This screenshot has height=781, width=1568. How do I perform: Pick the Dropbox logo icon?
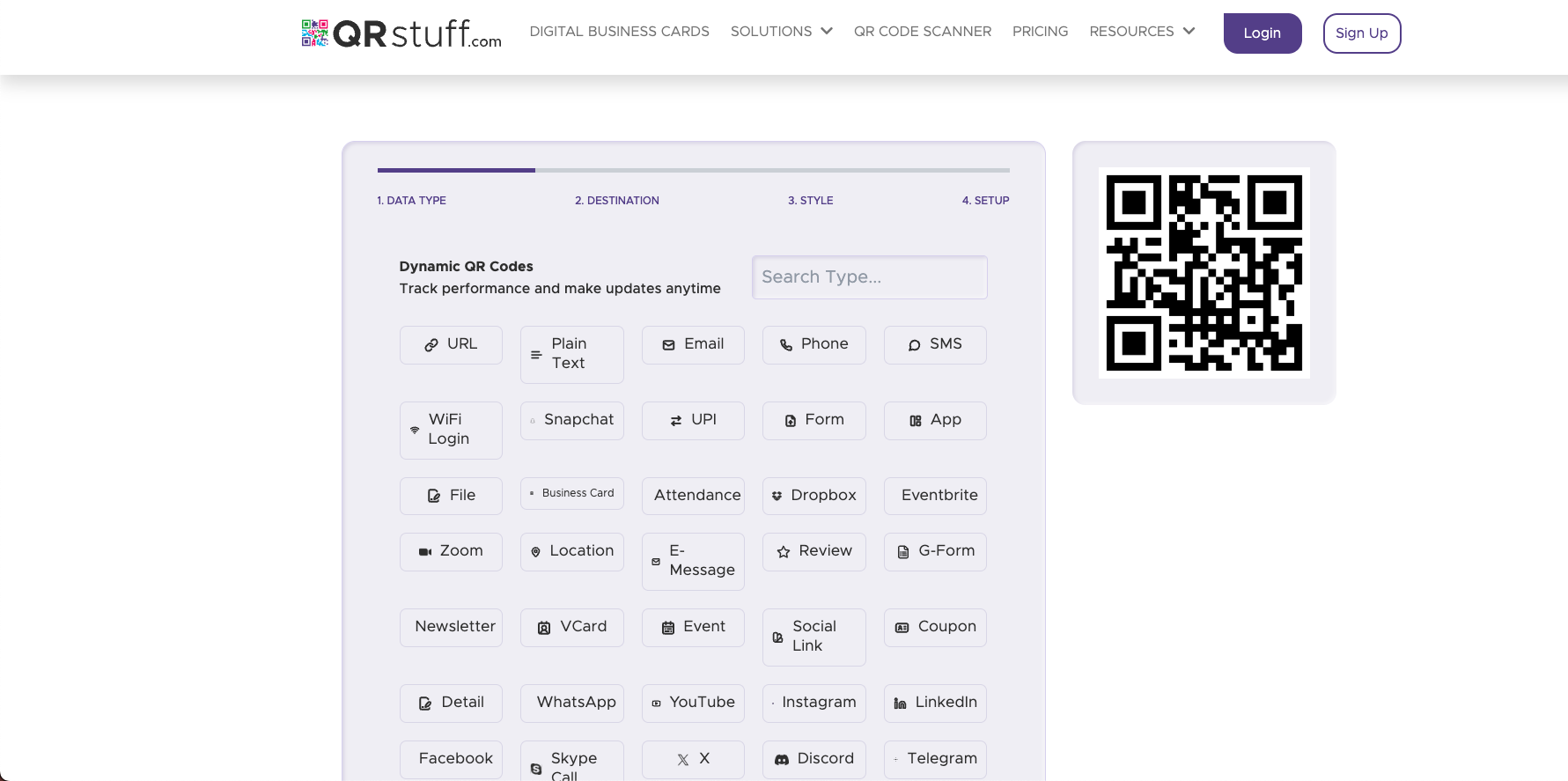point(777,496)
